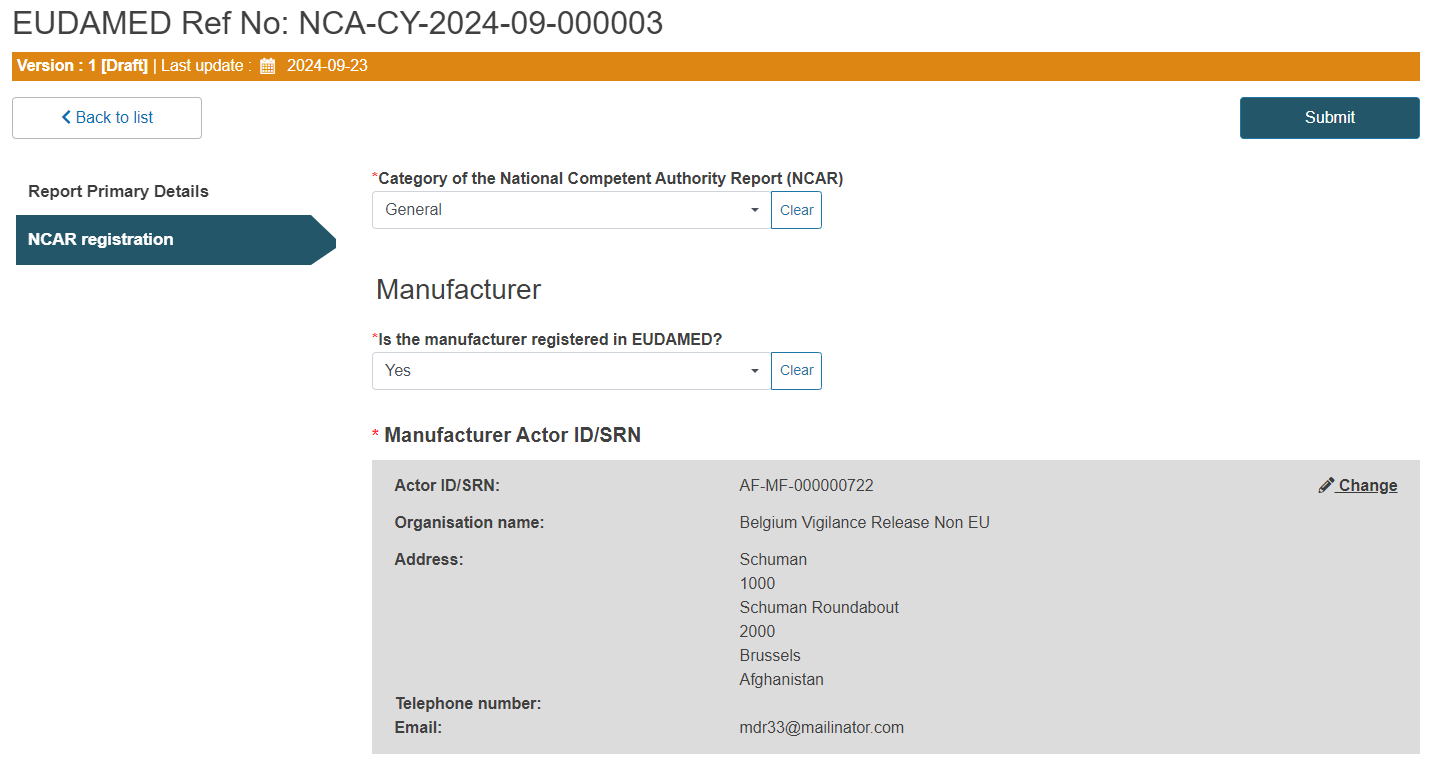Click the Version : 1 [Draft] status text
Viewport: 1430px width, 768px height.
(x=82, y=66)
